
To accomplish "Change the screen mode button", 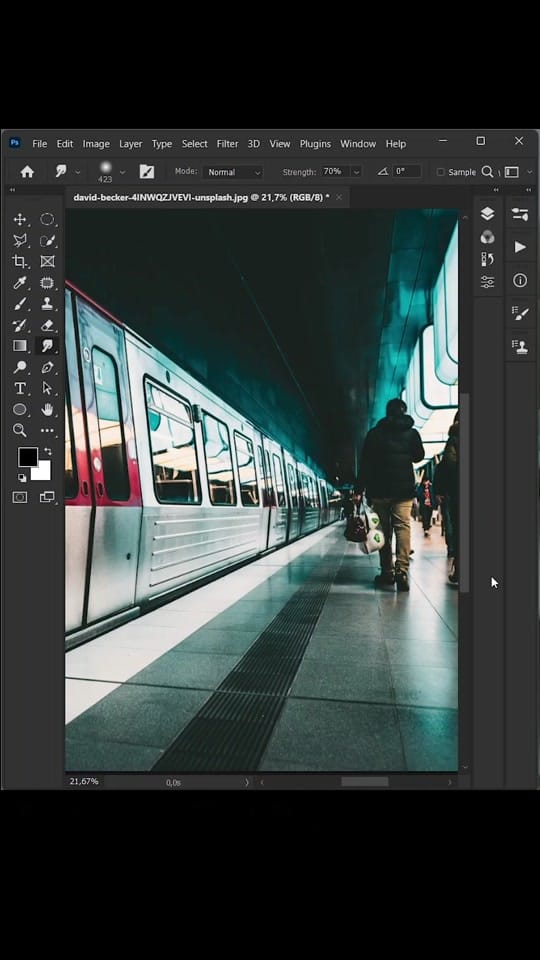I will [x=47, y=497].
